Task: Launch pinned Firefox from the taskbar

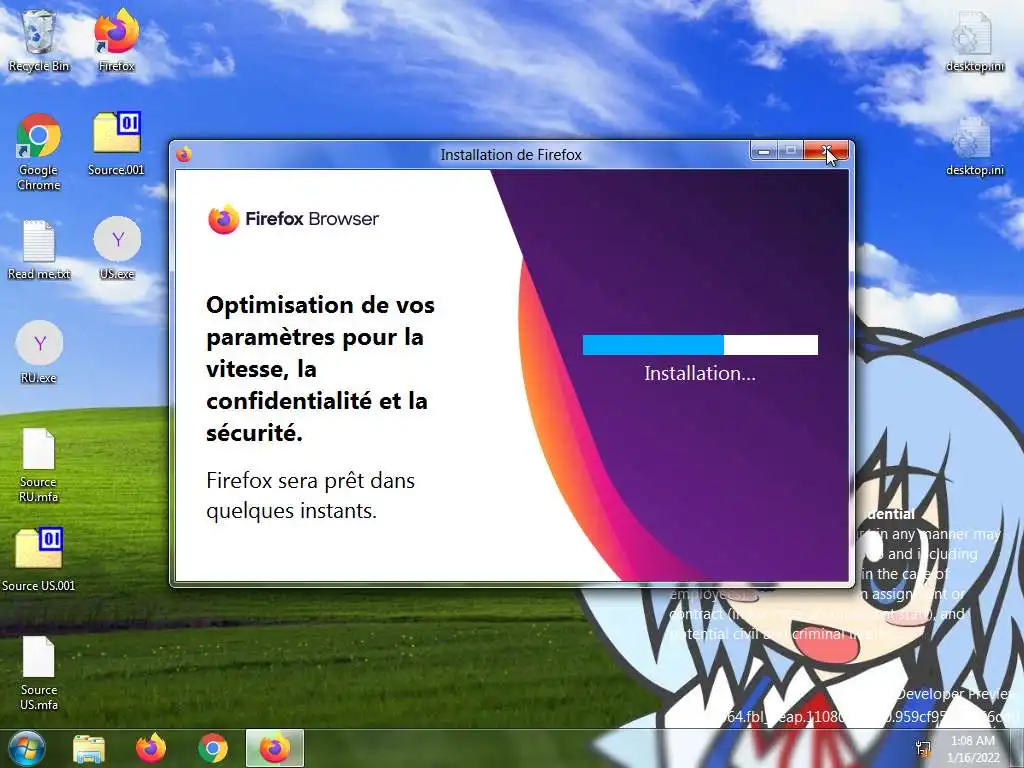Action: 150,748
